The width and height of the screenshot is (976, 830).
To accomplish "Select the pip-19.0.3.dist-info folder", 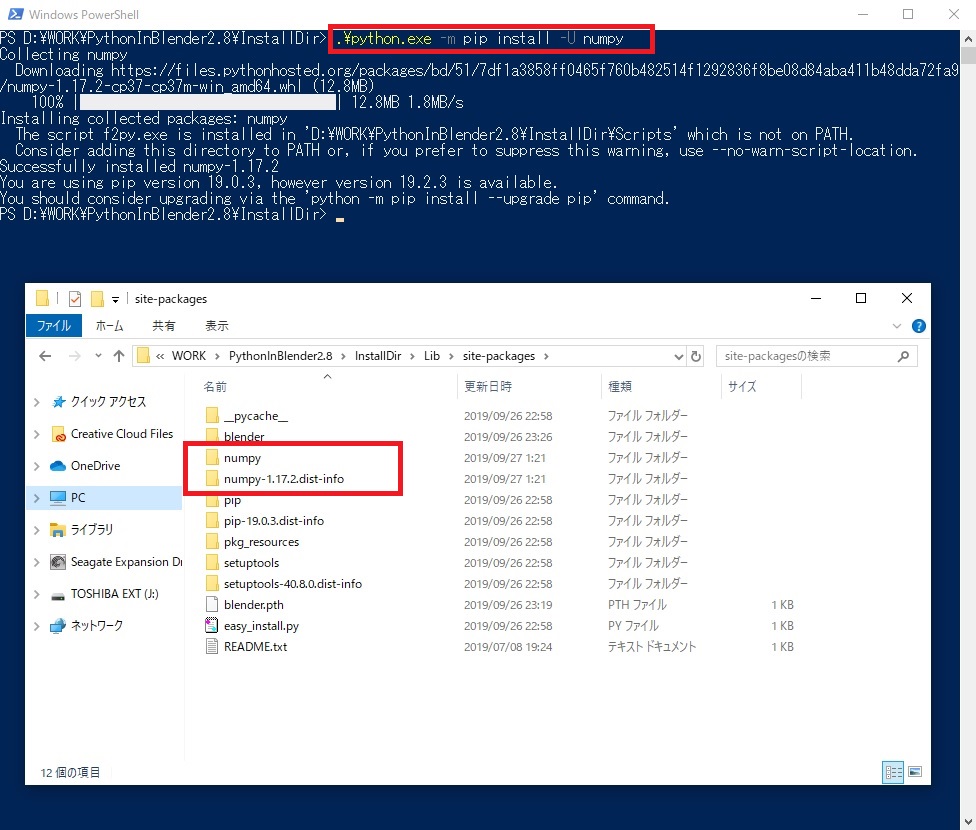I will tap(274, 521).
